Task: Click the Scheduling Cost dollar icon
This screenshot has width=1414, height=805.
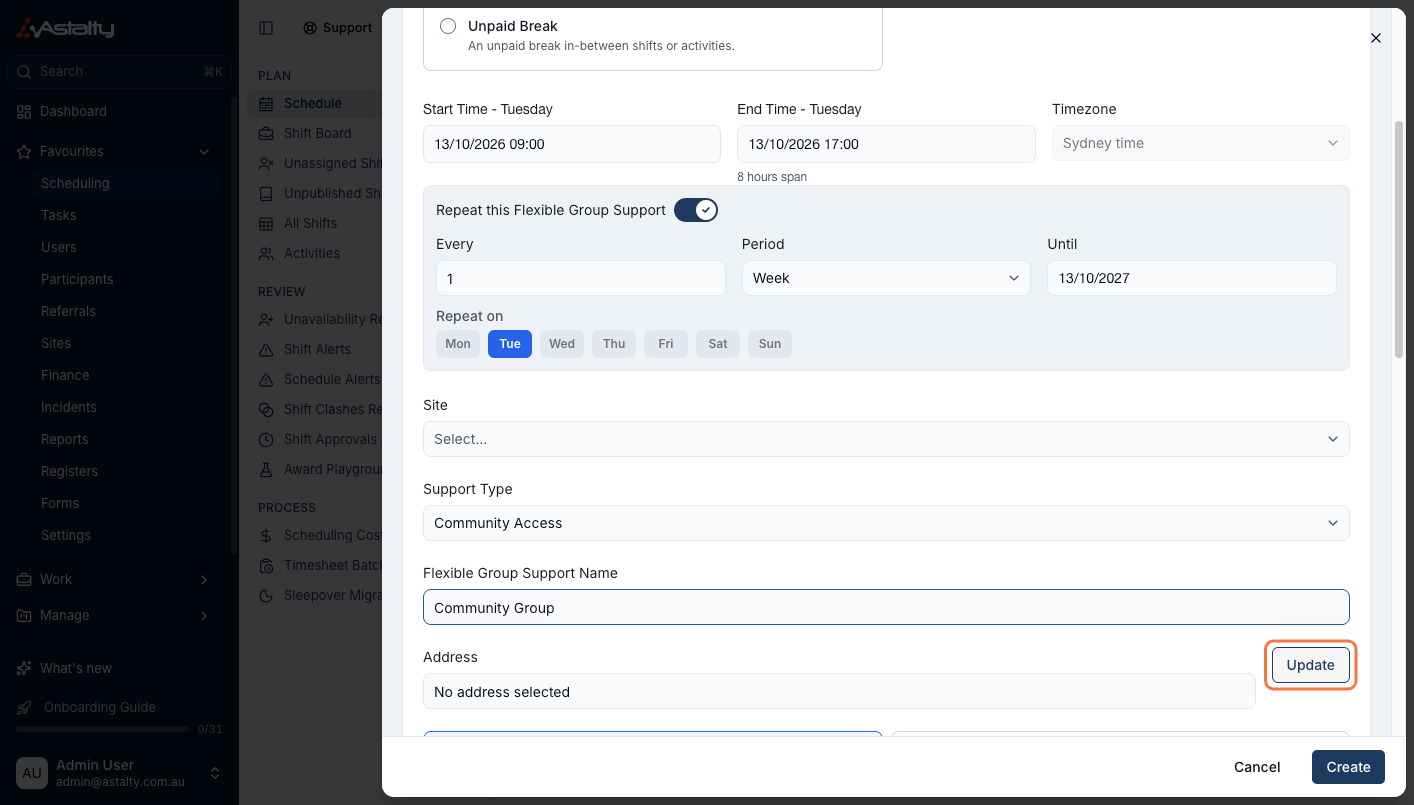Action: pyautogui.click(x=266, y=535)
